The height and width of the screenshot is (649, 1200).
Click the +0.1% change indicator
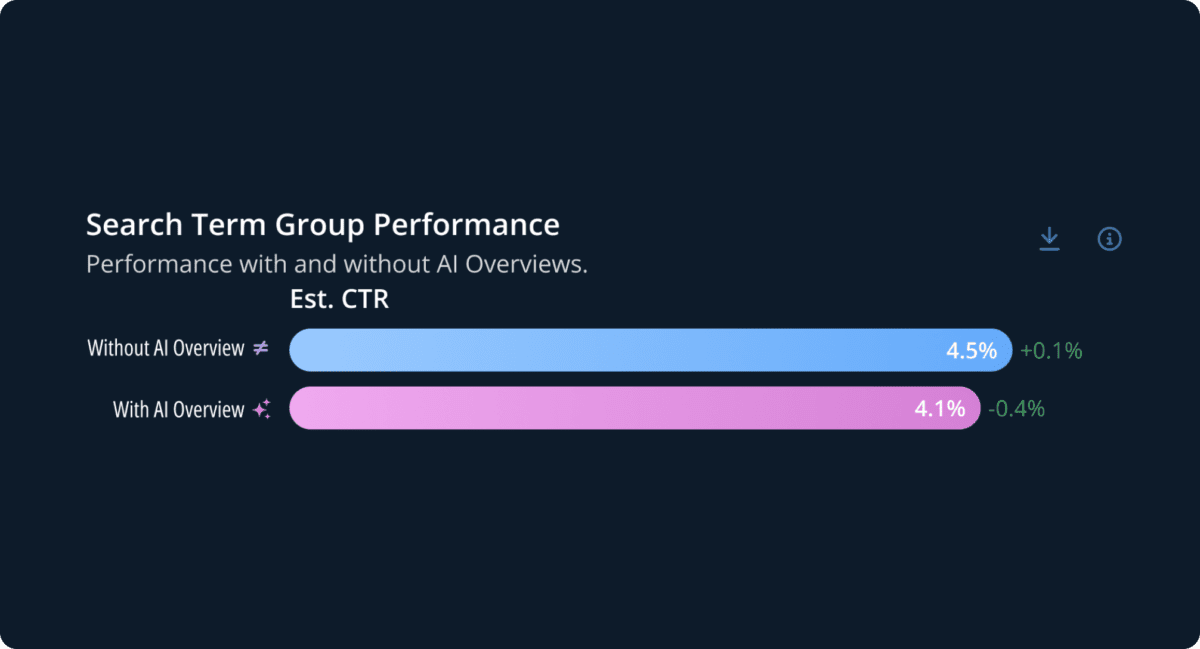pyautogui.click(x=1051, y=351)
